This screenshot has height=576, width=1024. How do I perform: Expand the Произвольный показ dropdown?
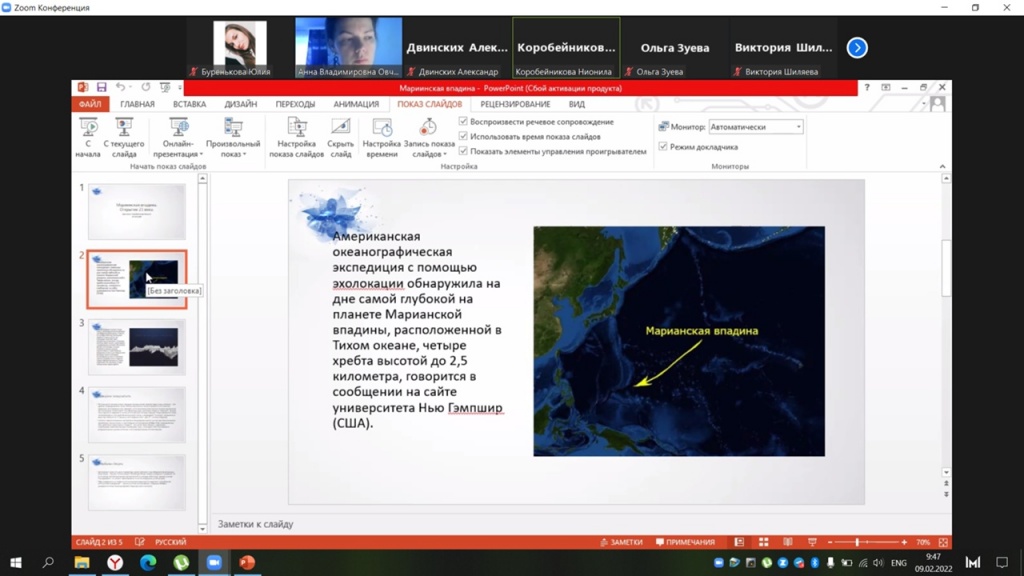click(233, 149)
